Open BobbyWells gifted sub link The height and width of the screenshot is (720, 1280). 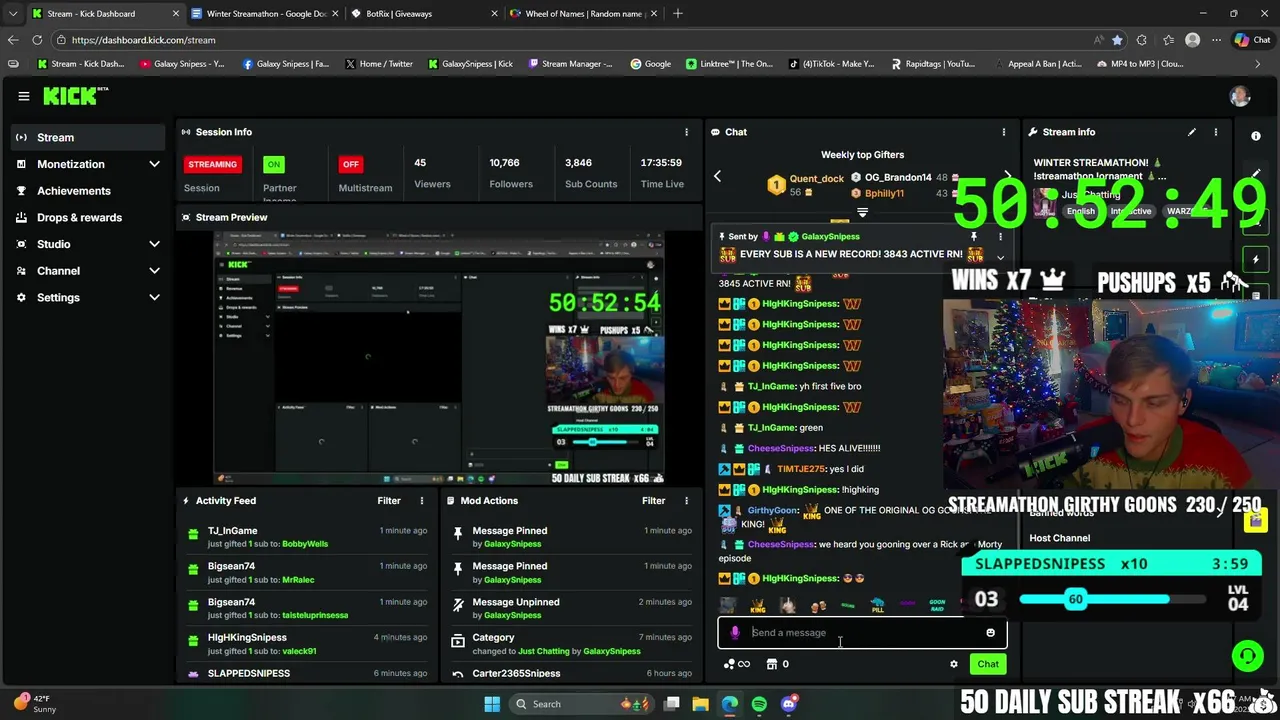pos(305,544)
